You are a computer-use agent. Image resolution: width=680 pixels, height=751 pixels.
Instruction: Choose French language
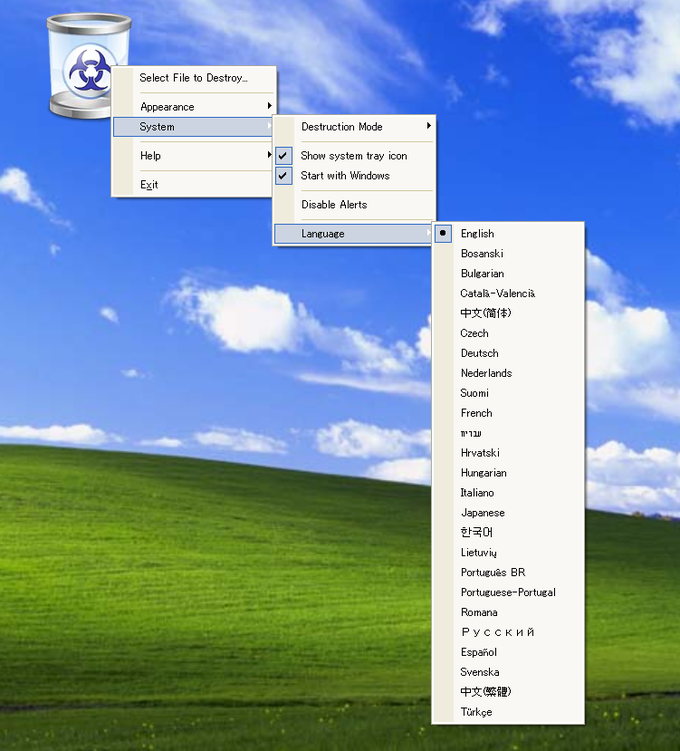[x=508, y=413]
